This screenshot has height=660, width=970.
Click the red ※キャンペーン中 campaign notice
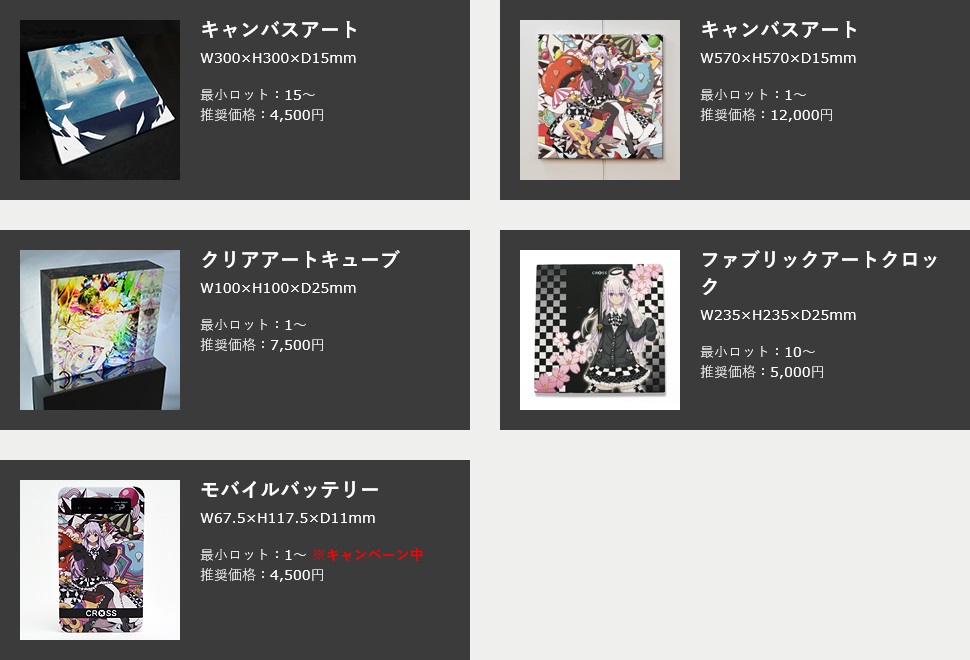(367, 555)
